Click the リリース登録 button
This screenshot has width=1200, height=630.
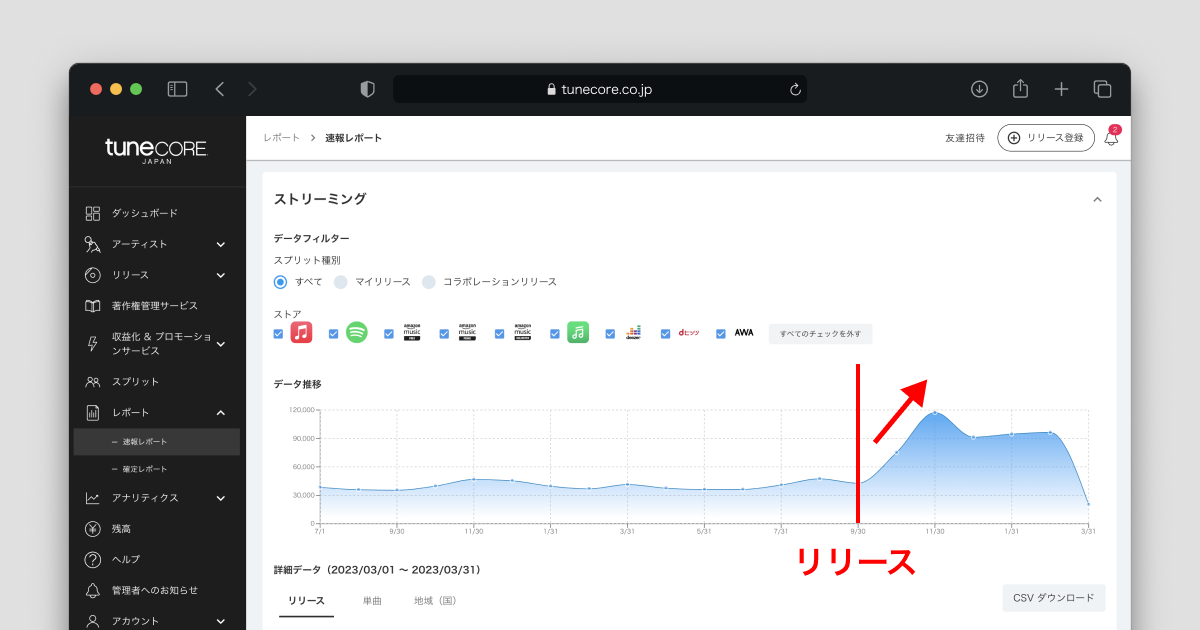tap(1045, 138)
